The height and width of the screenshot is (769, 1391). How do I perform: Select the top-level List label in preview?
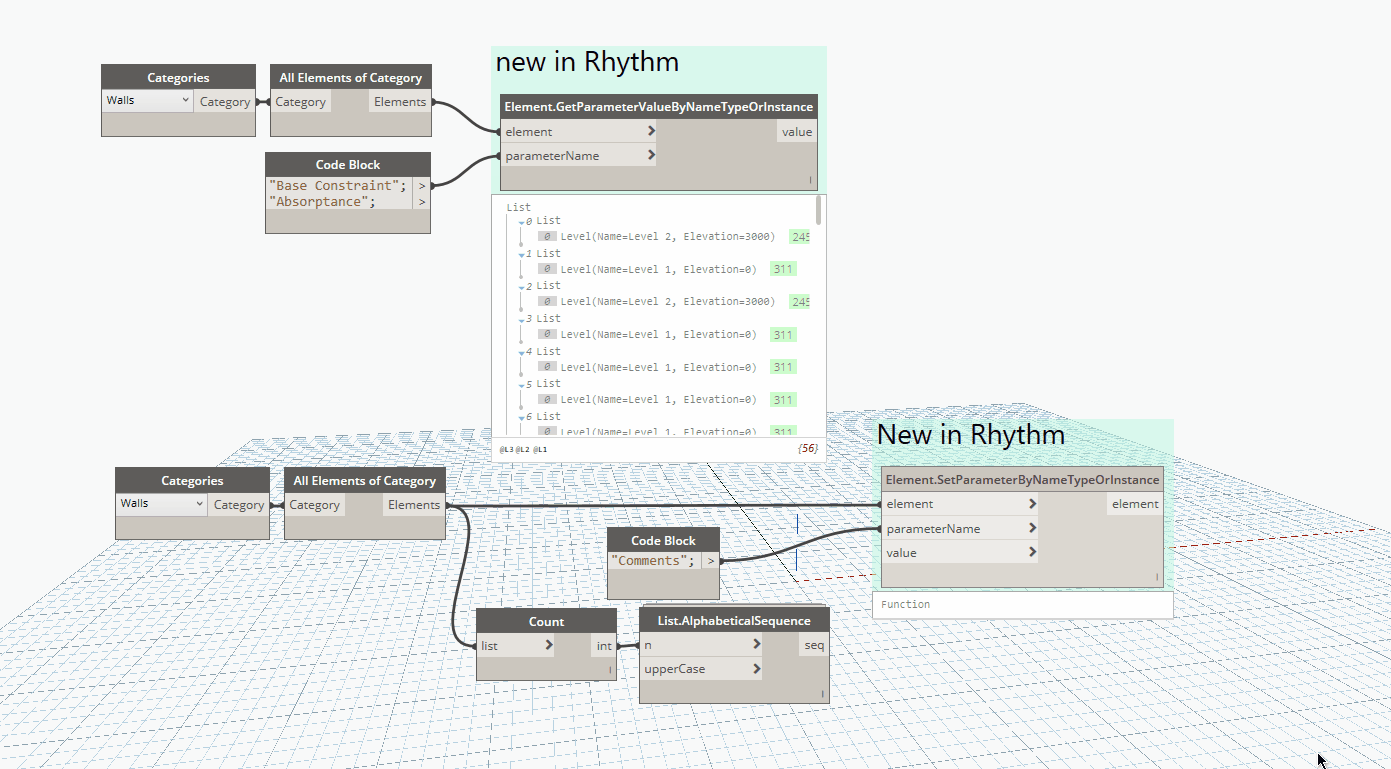pyautogui.click(x=519, y=208)
